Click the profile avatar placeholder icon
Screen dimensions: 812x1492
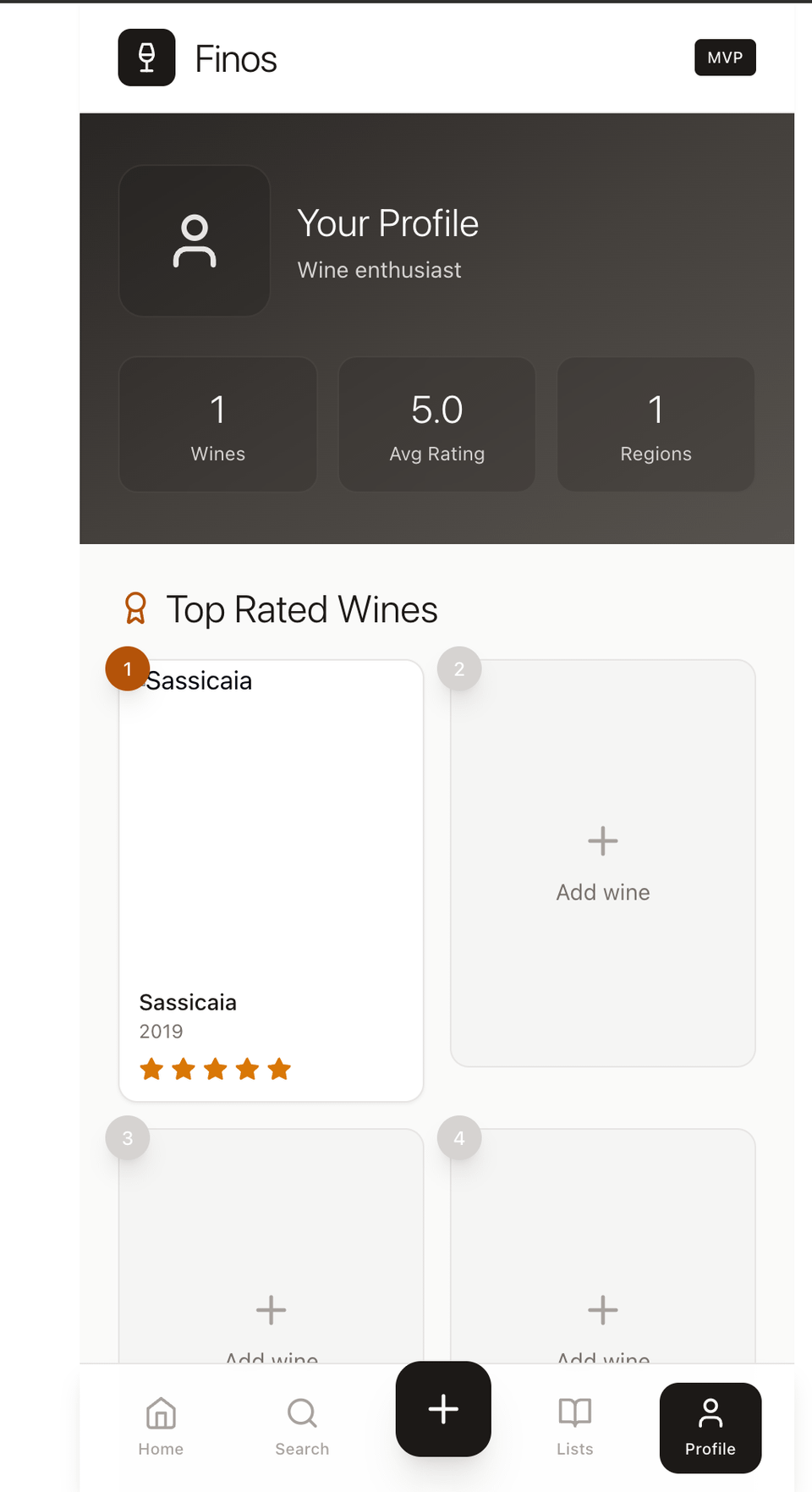point(195,241)
